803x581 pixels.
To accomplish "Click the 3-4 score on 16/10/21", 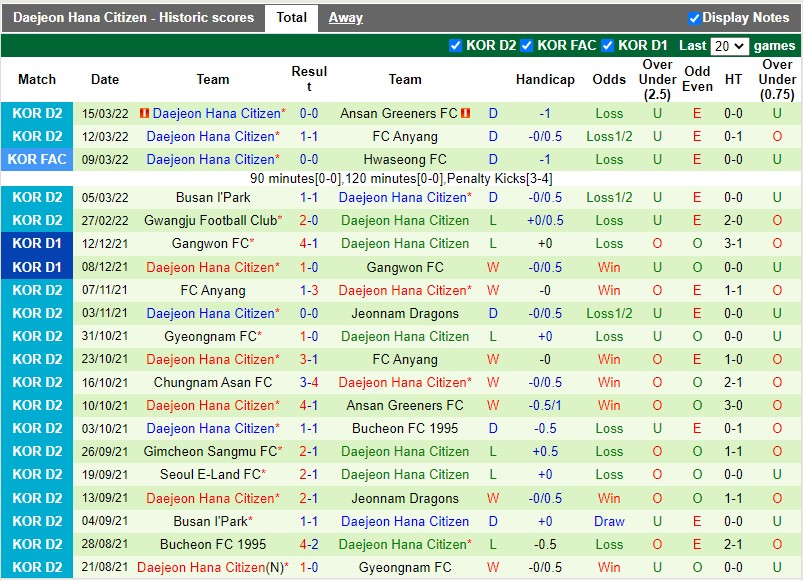I will click(309, 382).
